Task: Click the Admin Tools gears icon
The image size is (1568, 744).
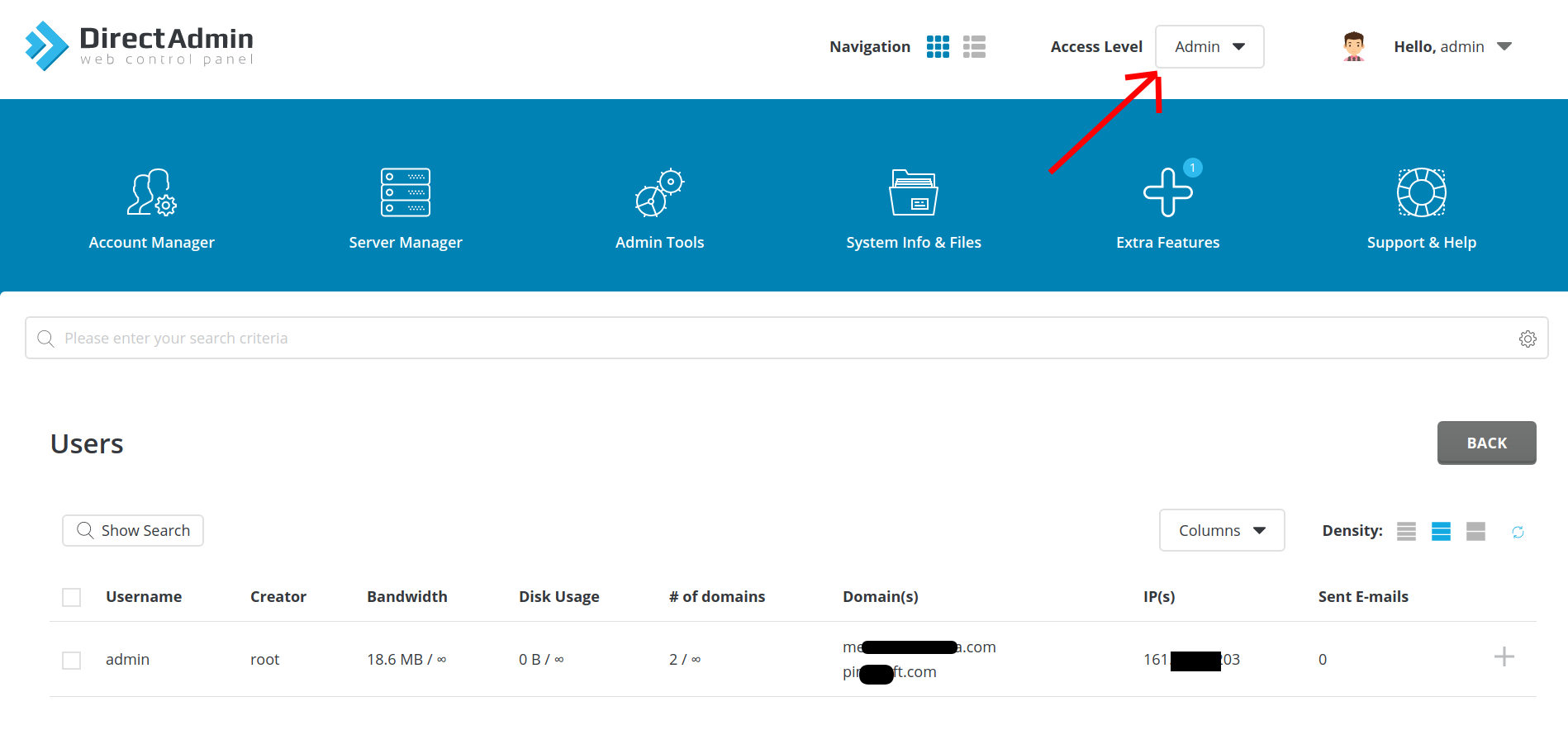Action: click(x=659, y=192)
